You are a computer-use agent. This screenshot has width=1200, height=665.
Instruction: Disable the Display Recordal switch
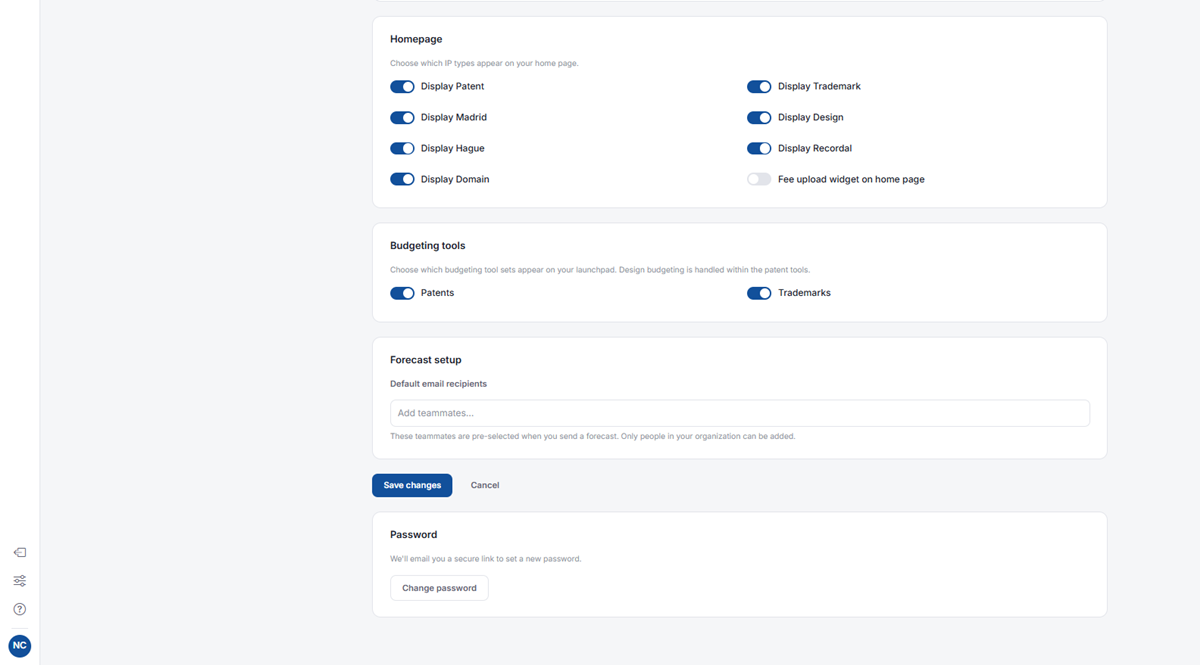[759, 149]
